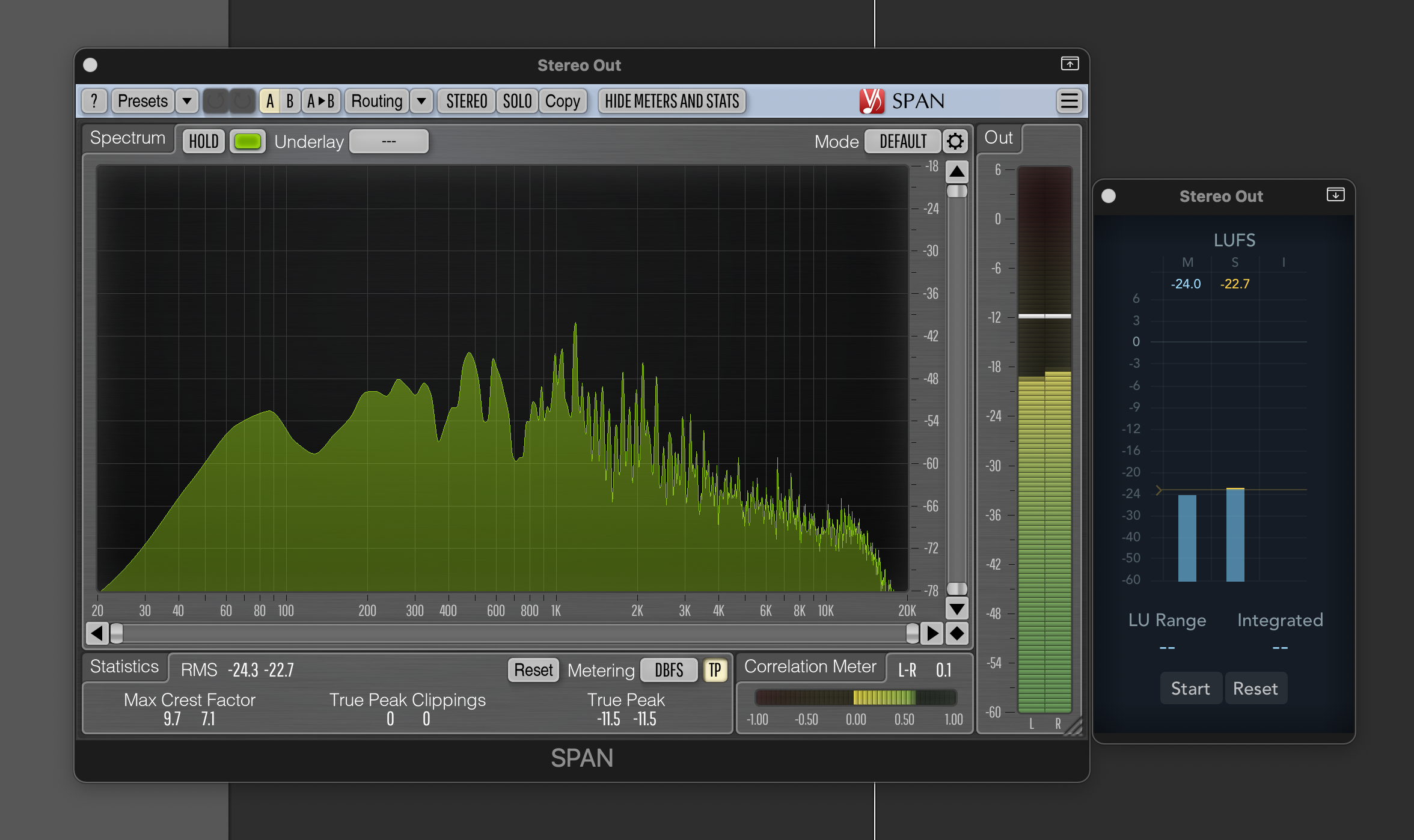Open the Metering DBFS selector
Image resolution: width=1414 pixels, height=840 pixels.
pyautogui.click(x=669, y=670)
